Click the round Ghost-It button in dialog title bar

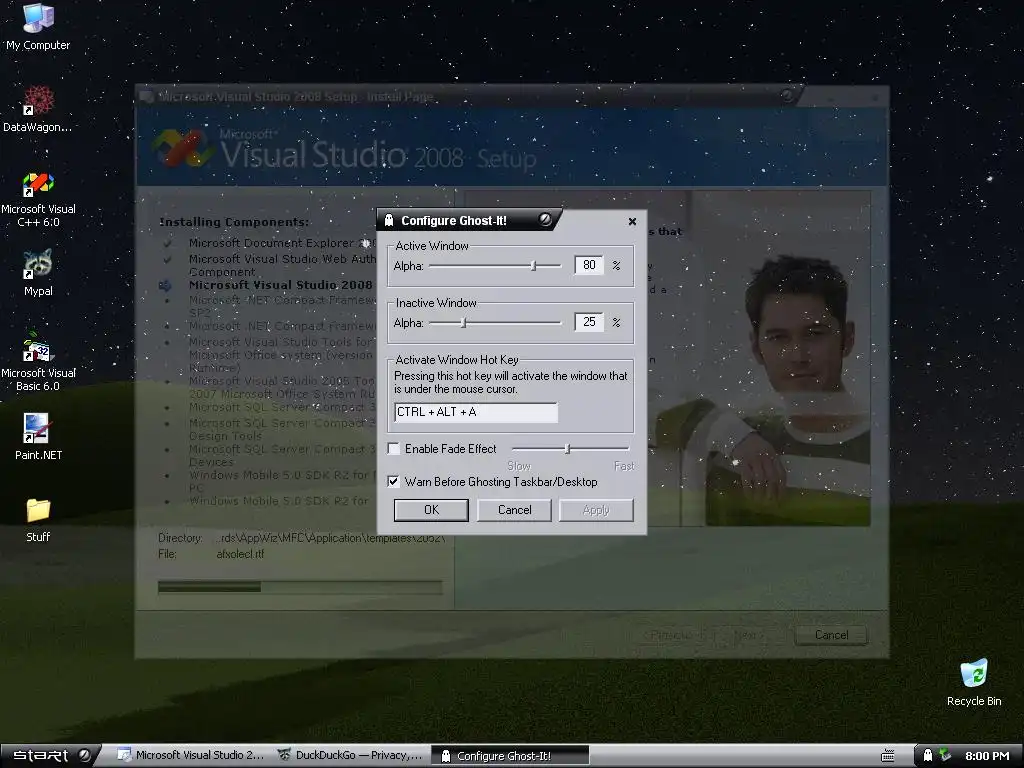pos(545,219)
